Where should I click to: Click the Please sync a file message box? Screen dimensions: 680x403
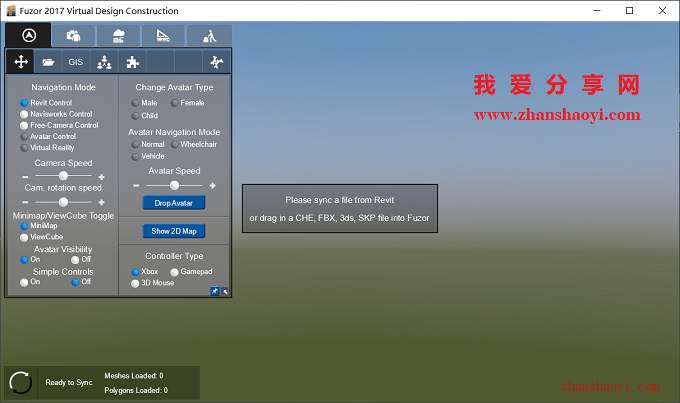[x=340, y=209]
